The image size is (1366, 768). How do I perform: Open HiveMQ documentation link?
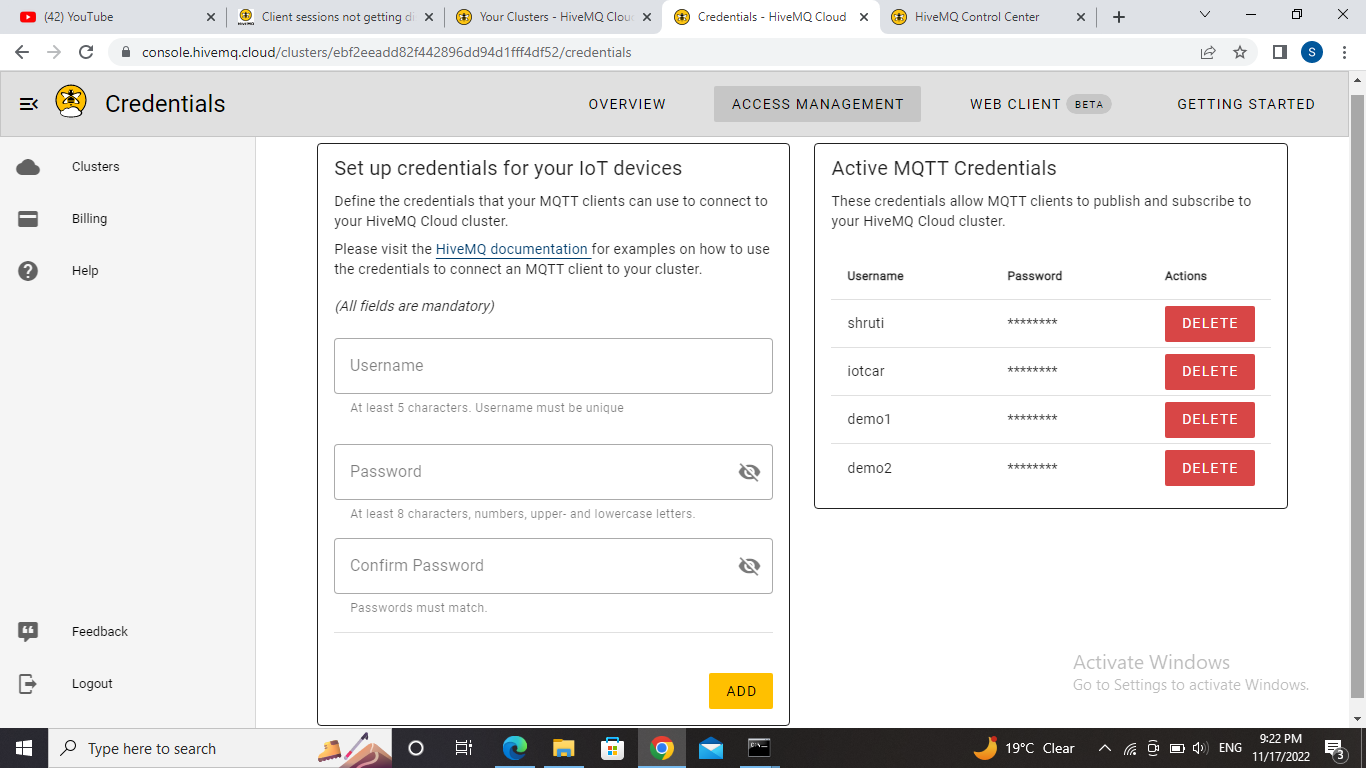(x=512, y=249)
